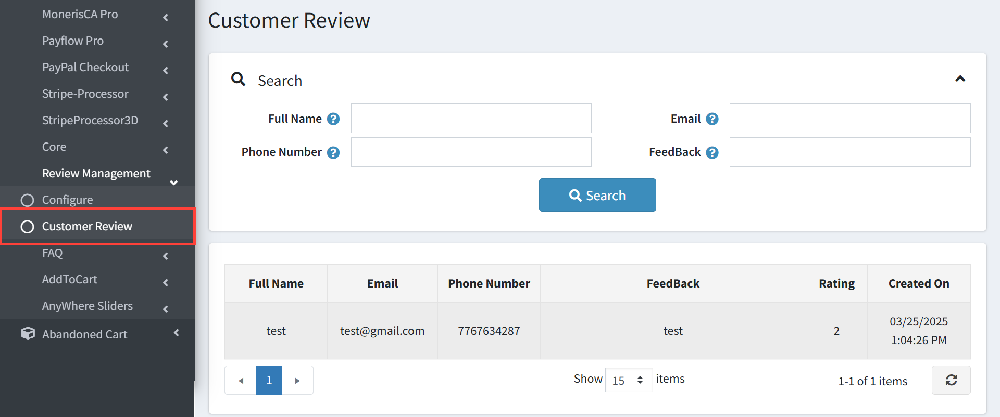Click the blue Search button

(x=598, y=195)
